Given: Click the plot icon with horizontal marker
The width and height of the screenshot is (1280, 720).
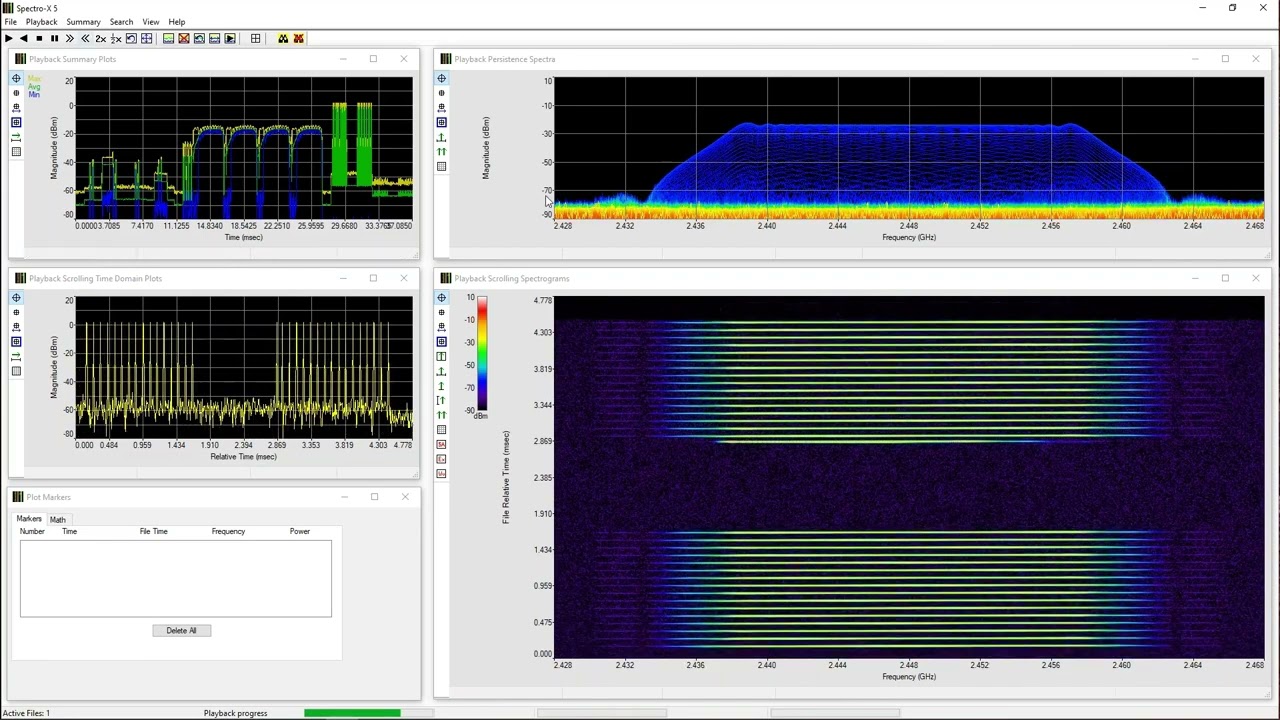Looking at the screenshot, I should coord(214,38).
